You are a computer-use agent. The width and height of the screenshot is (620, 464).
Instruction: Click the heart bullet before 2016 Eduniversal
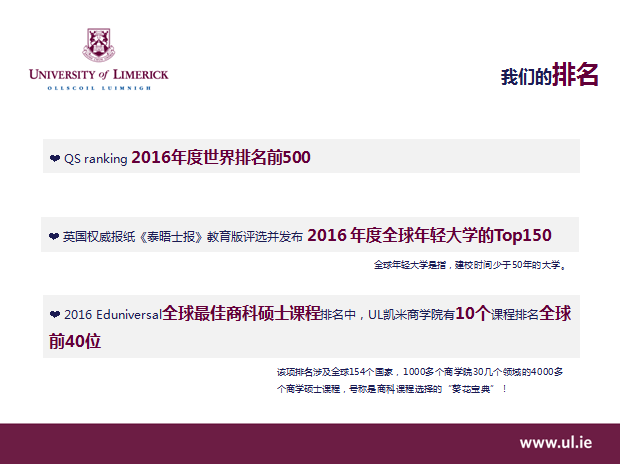tap(54, 315)
